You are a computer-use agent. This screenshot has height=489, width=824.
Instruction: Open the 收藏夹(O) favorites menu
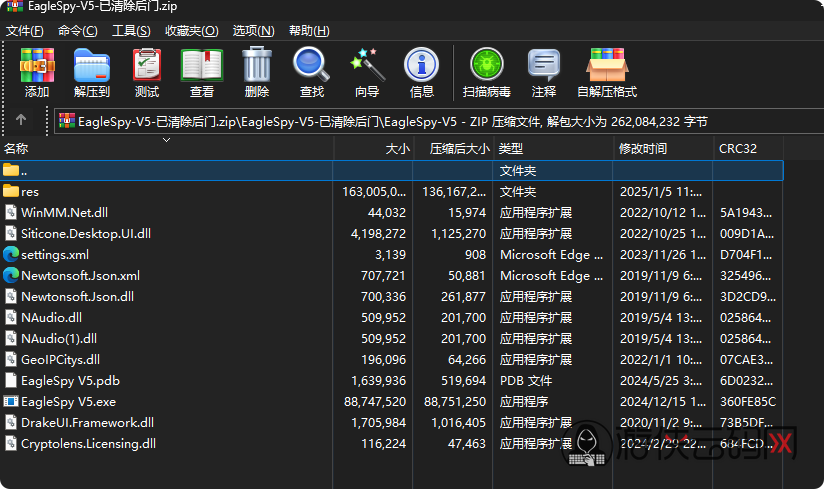coord(193,31)
